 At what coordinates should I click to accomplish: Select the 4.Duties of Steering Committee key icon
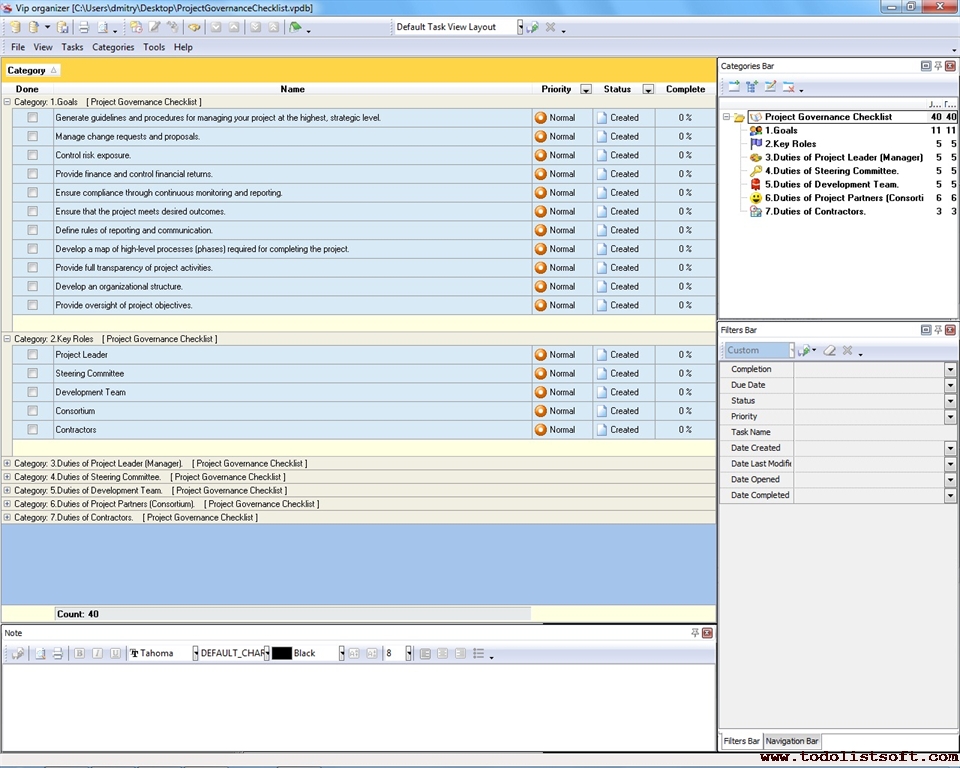(x=756, y=171)
